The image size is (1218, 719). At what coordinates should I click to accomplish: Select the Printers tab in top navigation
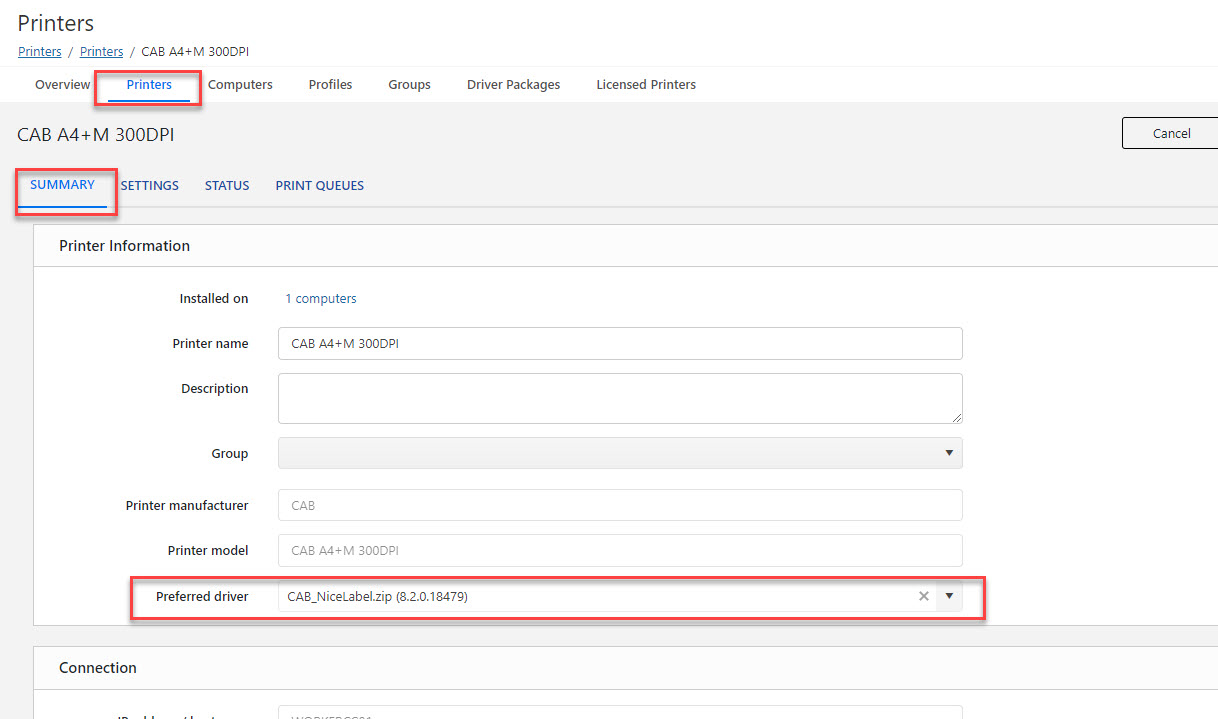click(149, 85)
